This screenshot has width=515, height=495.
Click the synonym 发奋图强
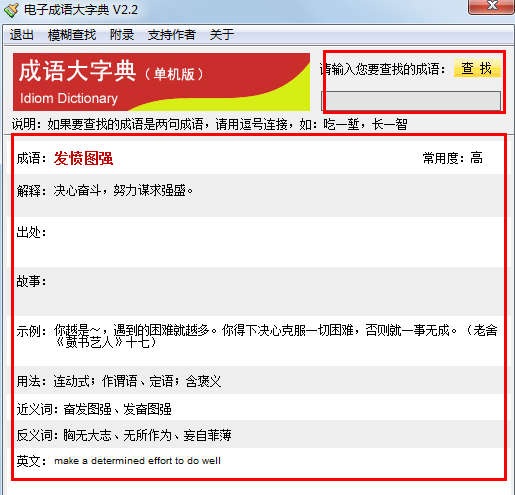point(147,409)
